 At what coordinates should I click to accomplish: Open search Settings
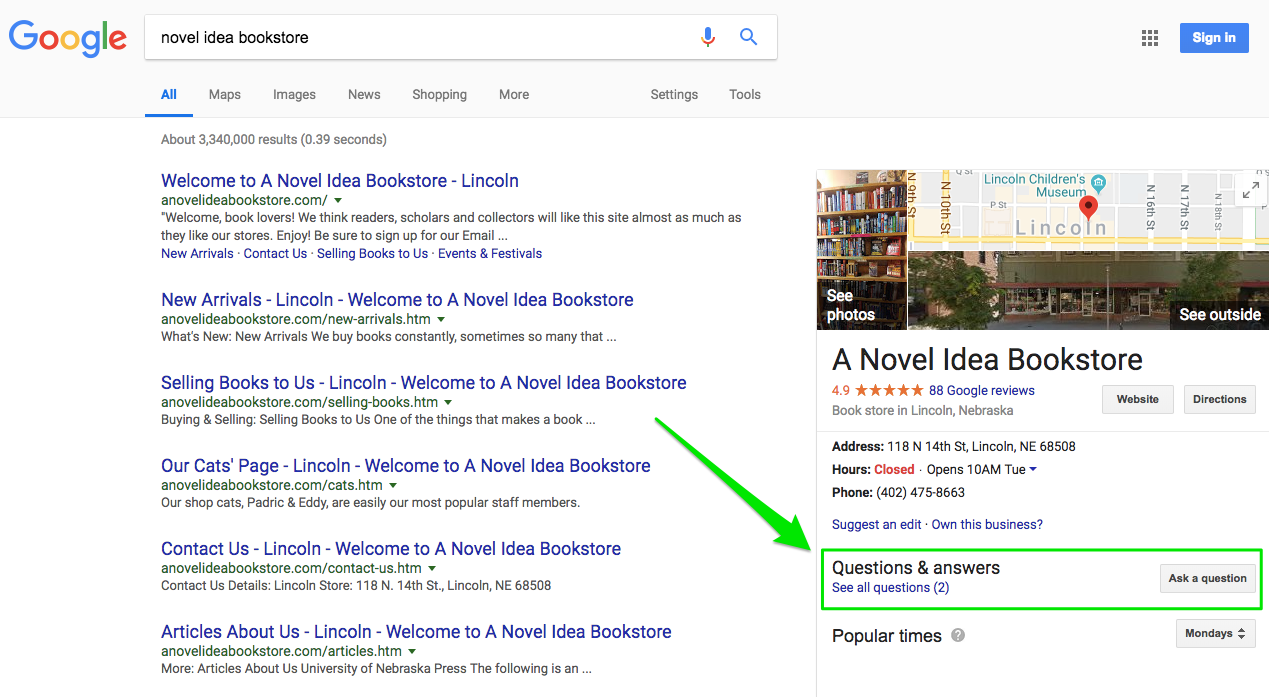[x=674, y=94]
